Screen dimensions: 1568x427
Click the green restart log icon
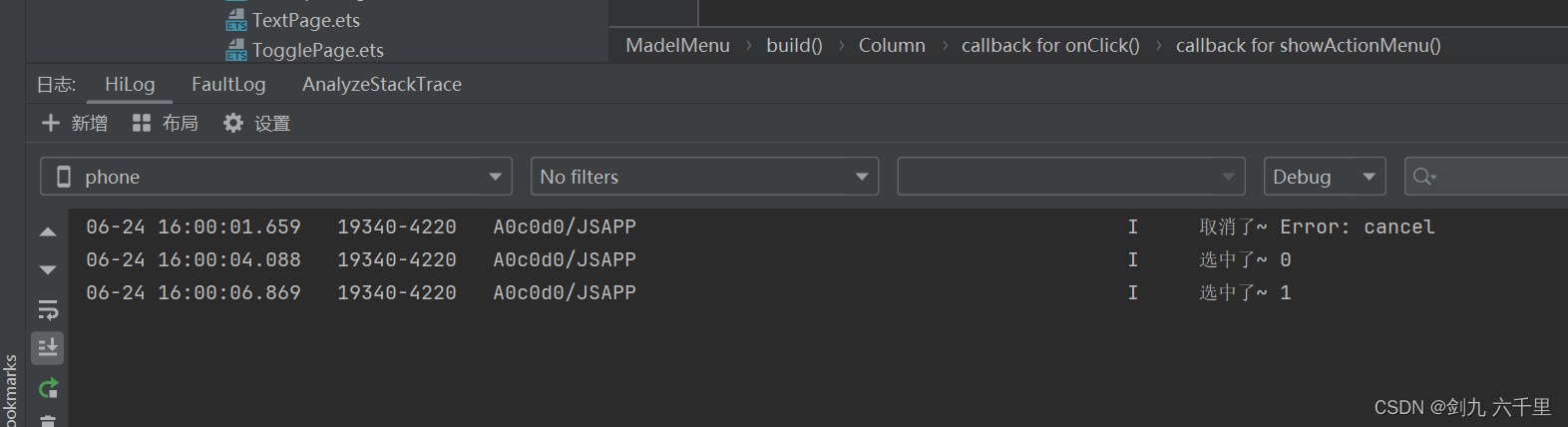(x=48, y=387)
